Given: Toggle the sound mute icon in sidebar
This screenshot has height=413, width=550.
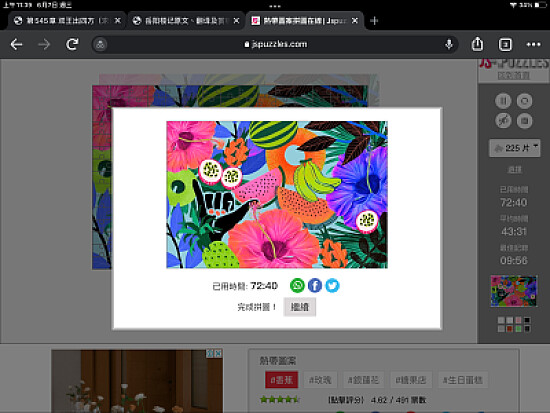Looking at the screenshot, I should tap(503, 121).
